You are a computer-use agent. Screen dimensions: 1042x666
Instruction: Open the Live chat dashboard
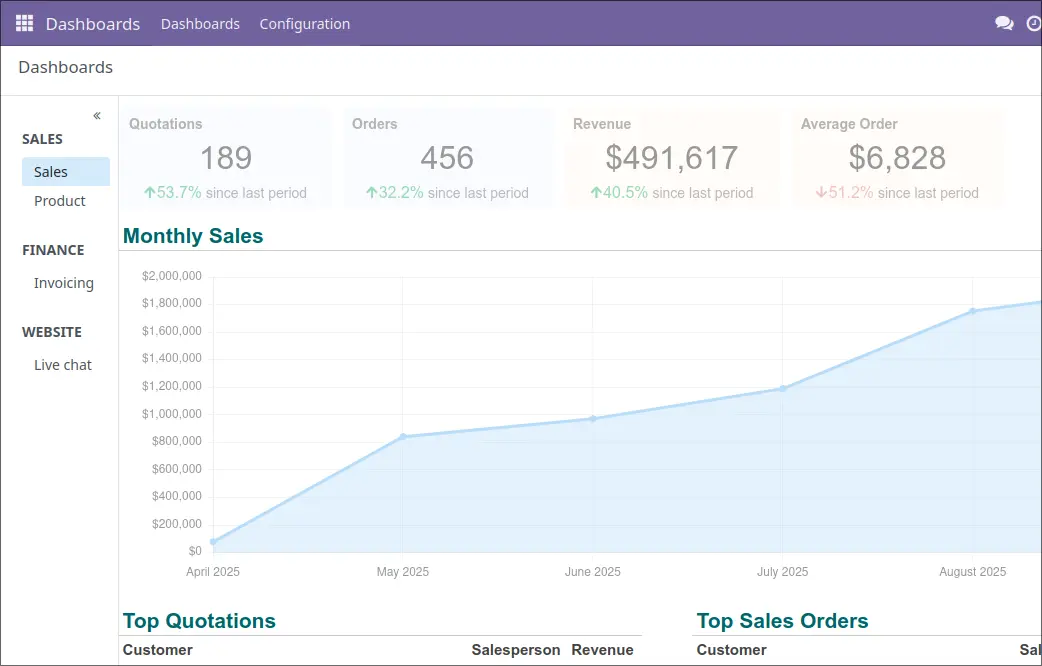click(63, 365)
